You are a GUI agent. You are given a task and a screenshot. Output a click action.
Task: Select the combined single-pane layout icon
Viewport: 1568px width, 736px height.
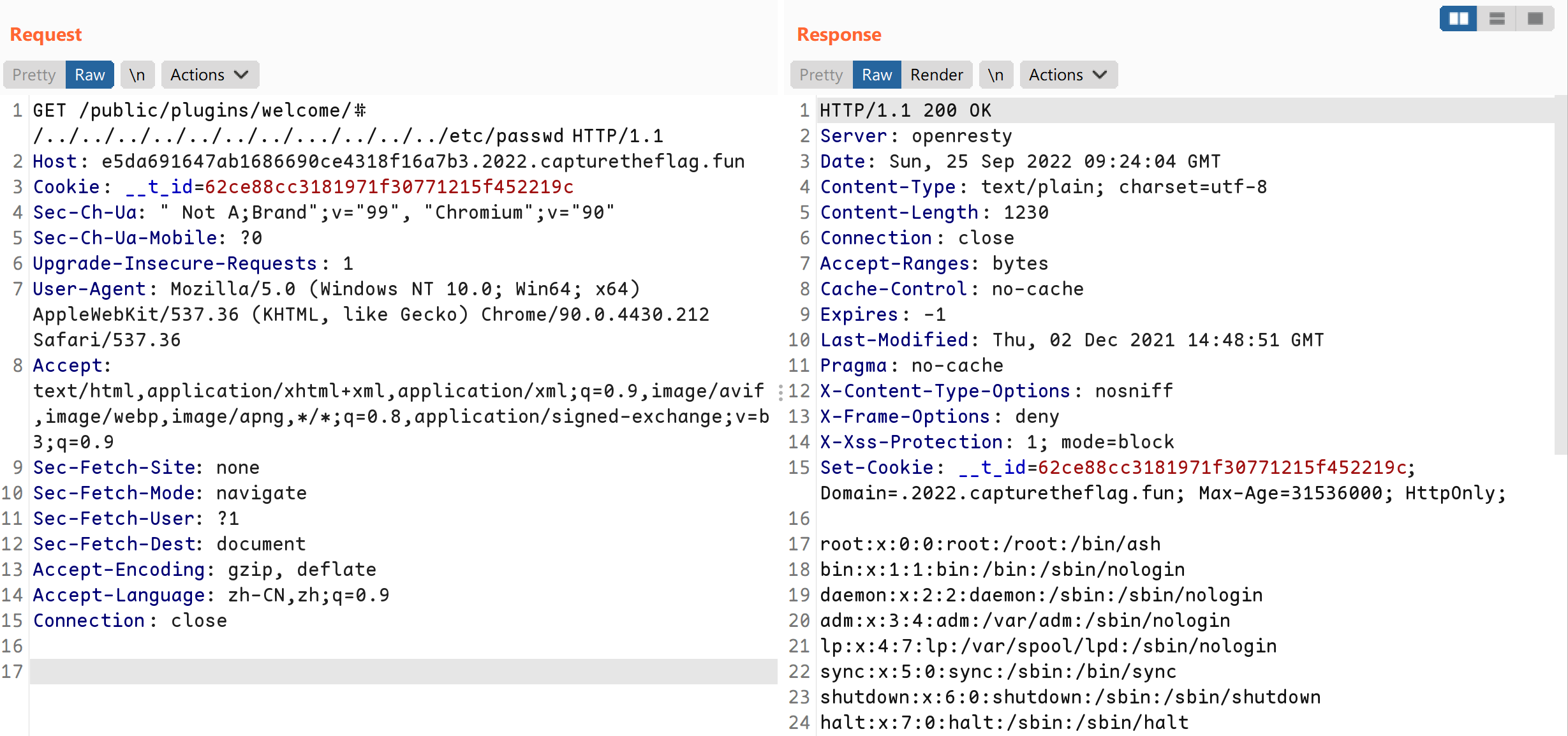click(x=1535, y=18)
